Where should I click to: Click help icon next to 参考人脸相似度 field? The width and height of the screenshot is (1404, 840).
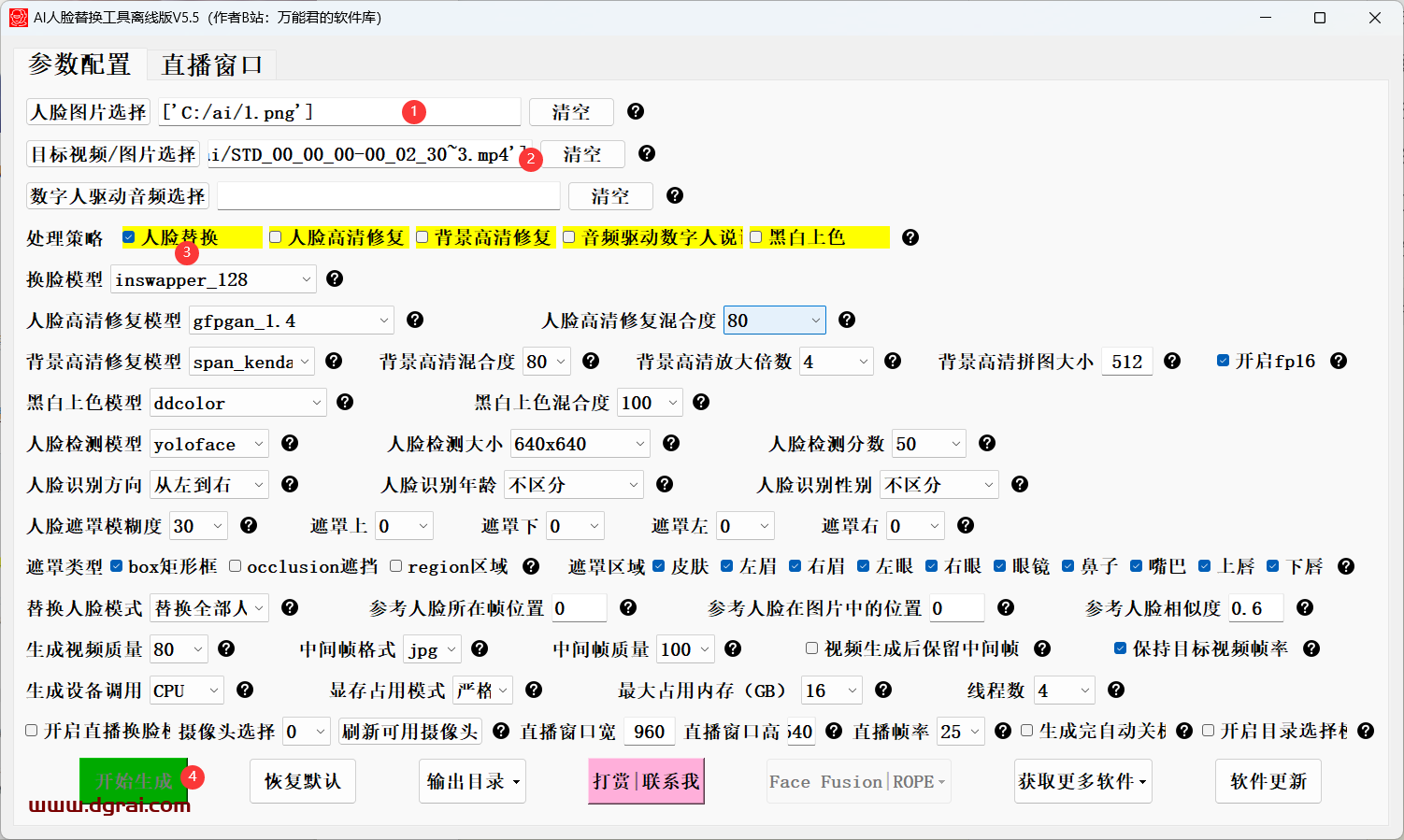click(1305, 607)
